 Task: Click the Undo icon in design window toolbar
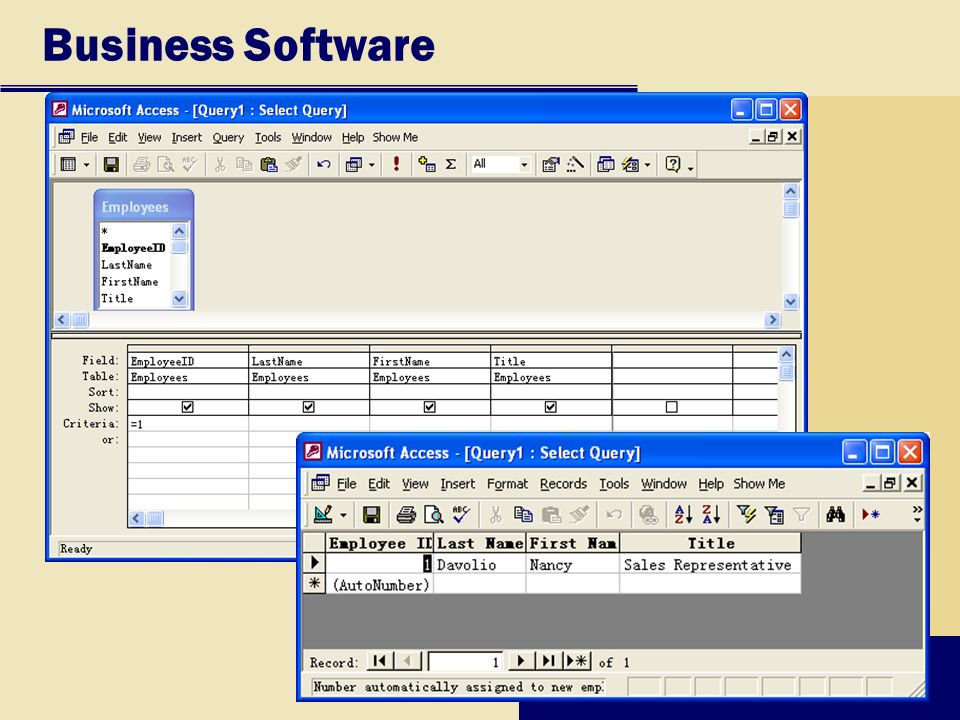323,164
